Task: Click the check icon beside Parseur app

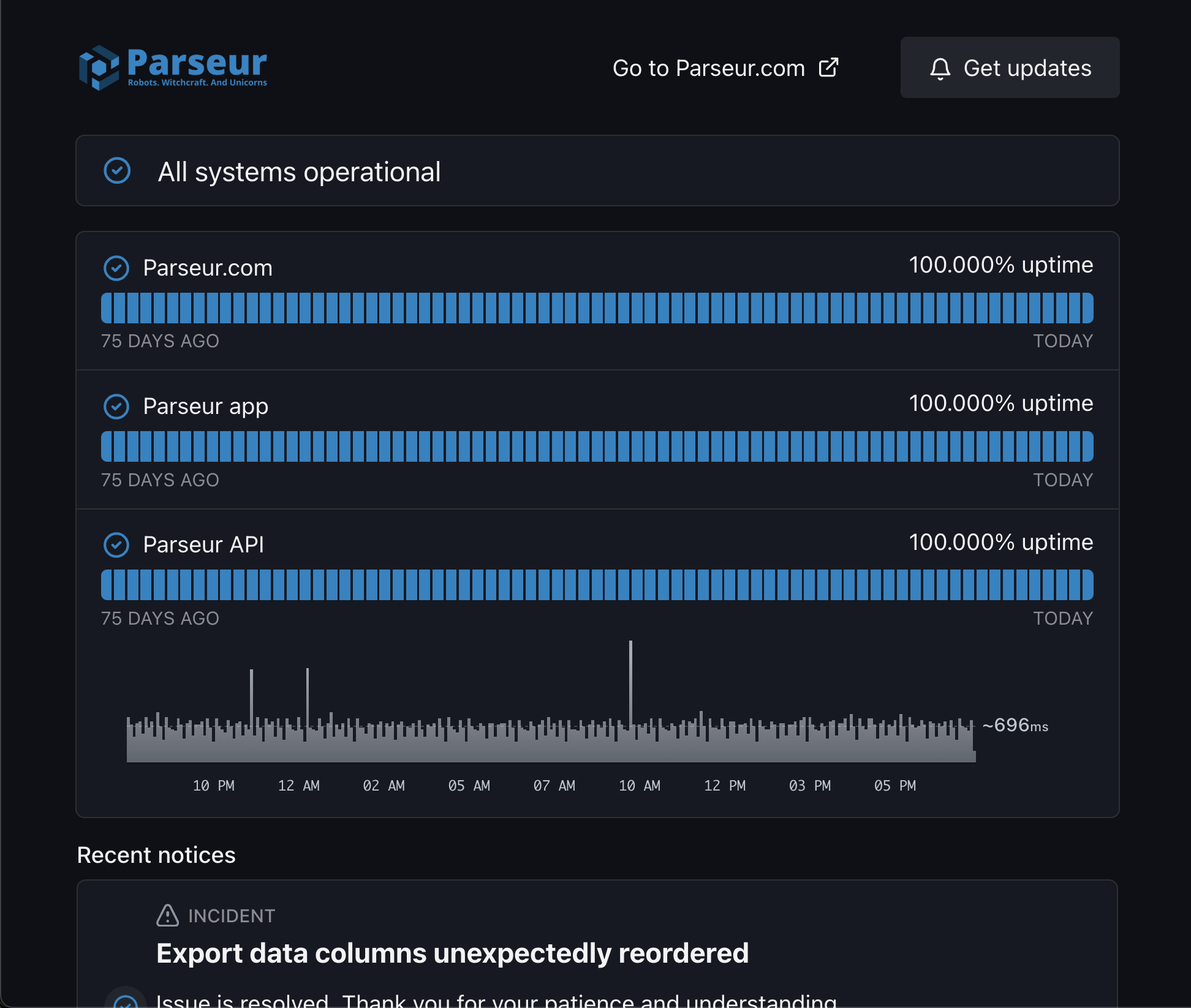Action: (116, 407)
